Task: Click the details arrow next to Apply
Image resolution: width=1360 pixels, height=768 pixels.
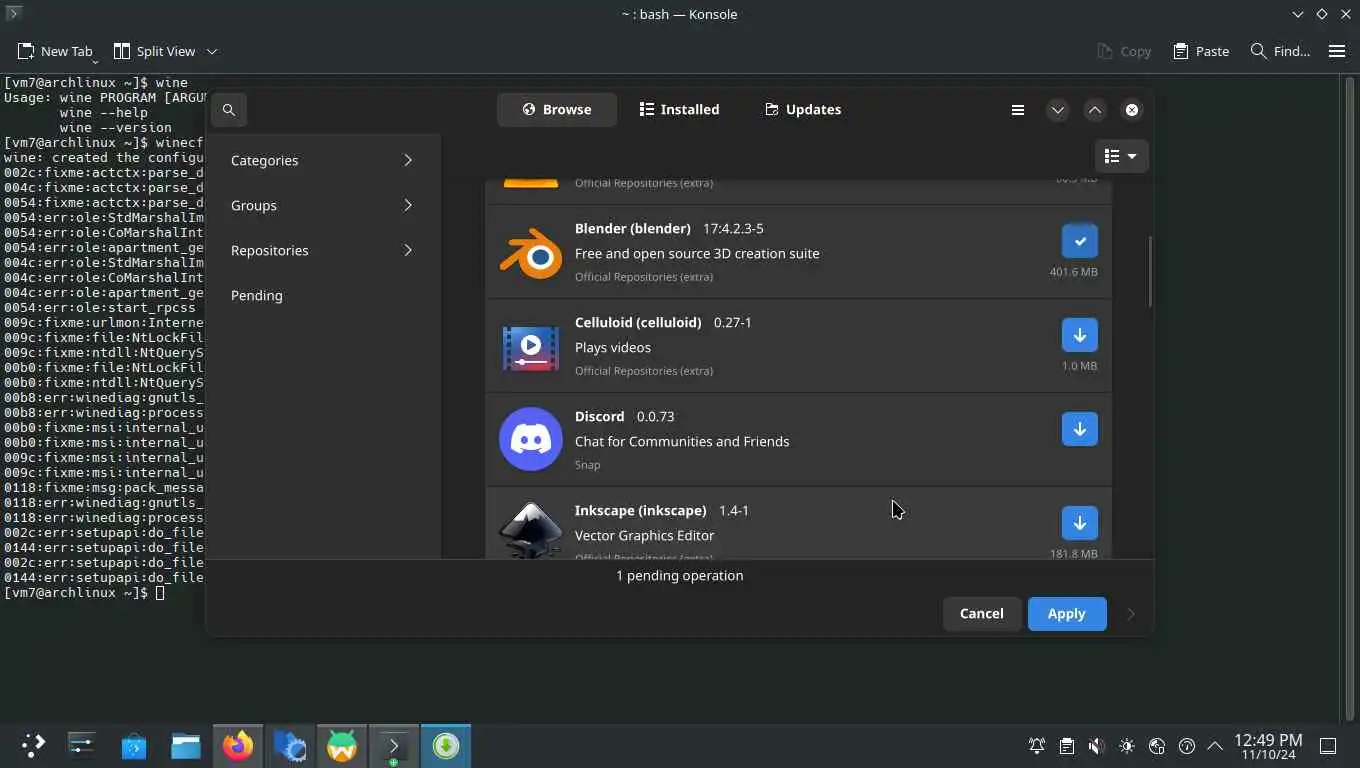Action: [x=1131, y=614]
